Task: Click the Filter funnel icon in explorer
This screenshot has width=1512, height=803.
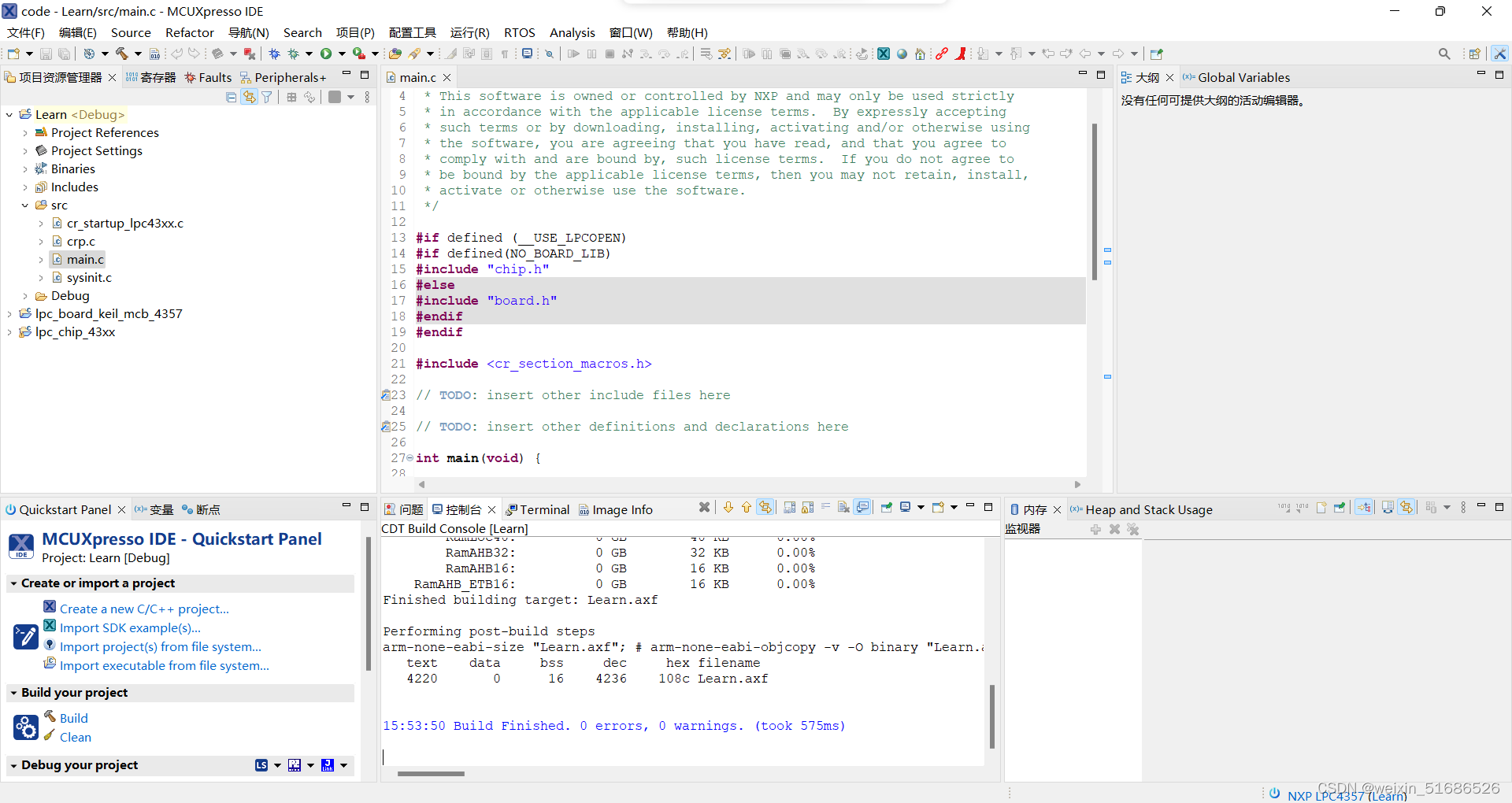Action: [267, 97]
